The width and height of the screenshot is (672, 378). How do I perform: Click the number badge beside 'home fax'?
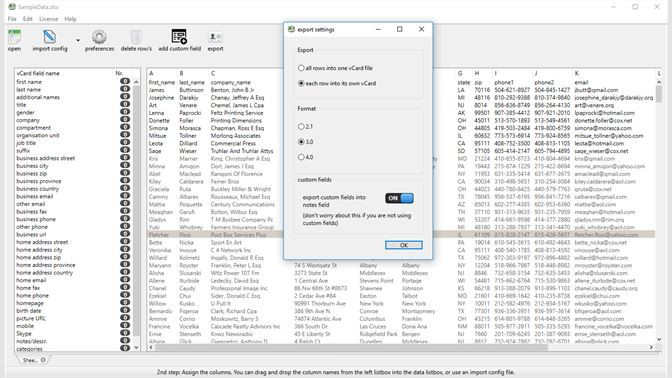coord(125,288)
